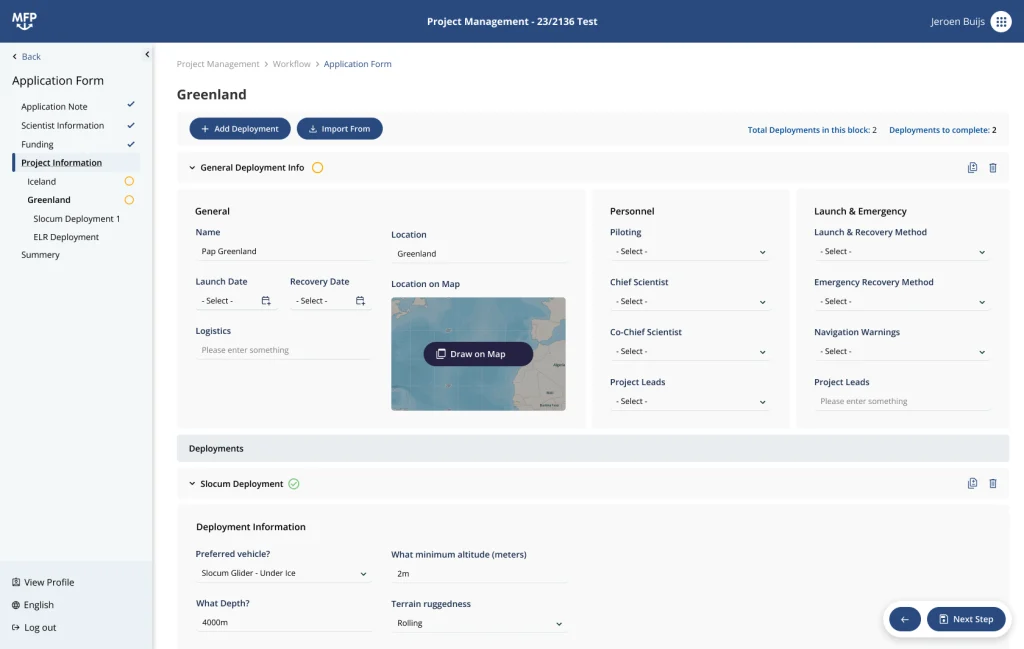
Task: Collapse the sidebar with the chevron
Action: pos(146,54)
